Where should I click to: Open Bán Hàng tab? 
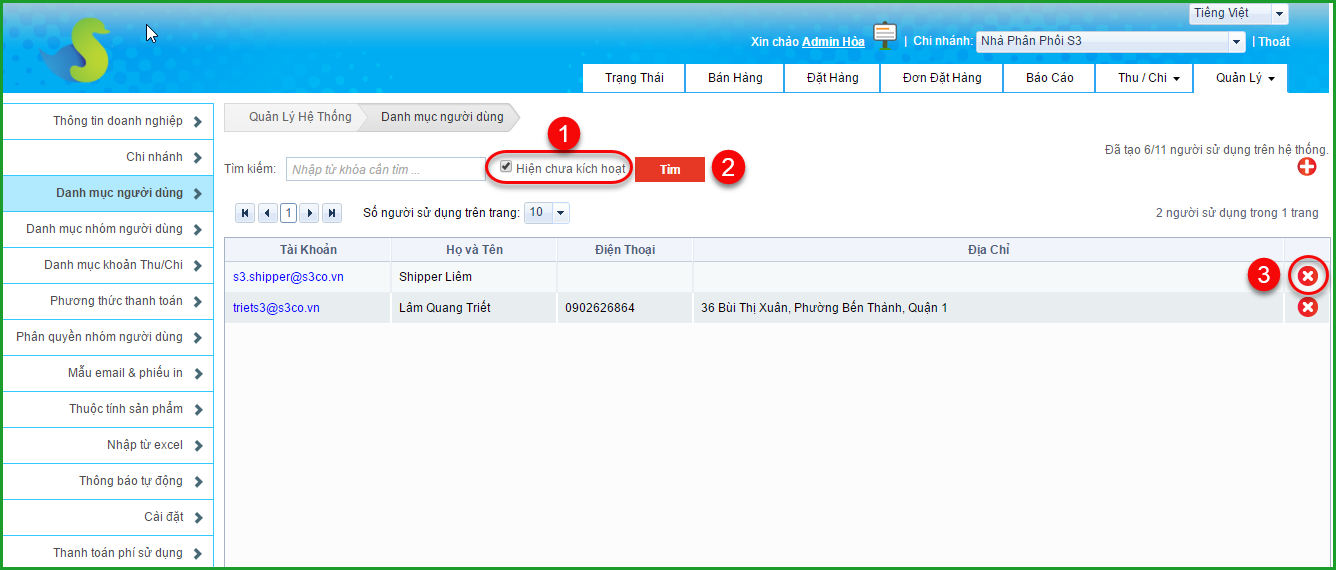click(734, 78)
